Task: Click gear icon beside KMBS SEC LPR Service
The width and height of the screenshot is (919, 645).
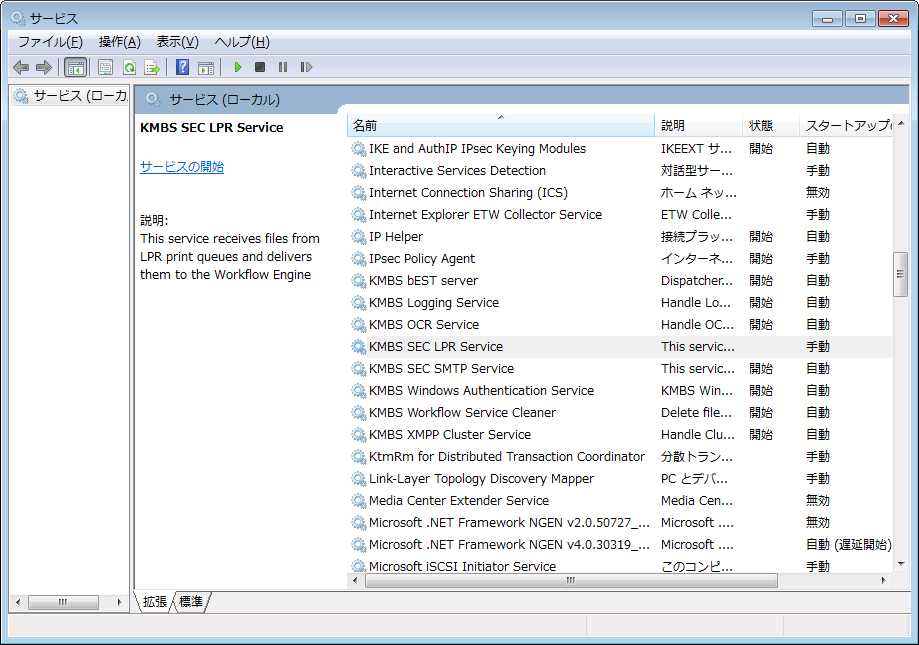Action: pyautogui.click(x=358, y=347)
